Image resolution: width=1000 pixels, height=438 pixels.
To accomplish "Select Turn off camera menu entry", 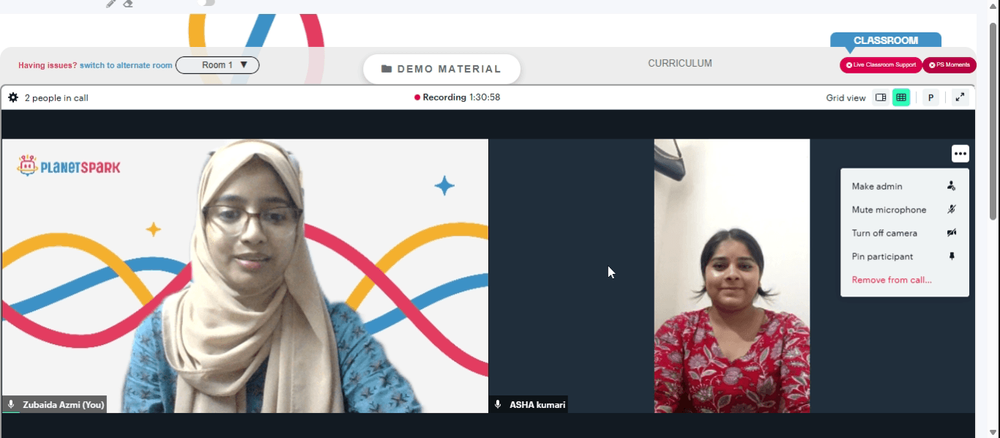I will coord(904,233).
